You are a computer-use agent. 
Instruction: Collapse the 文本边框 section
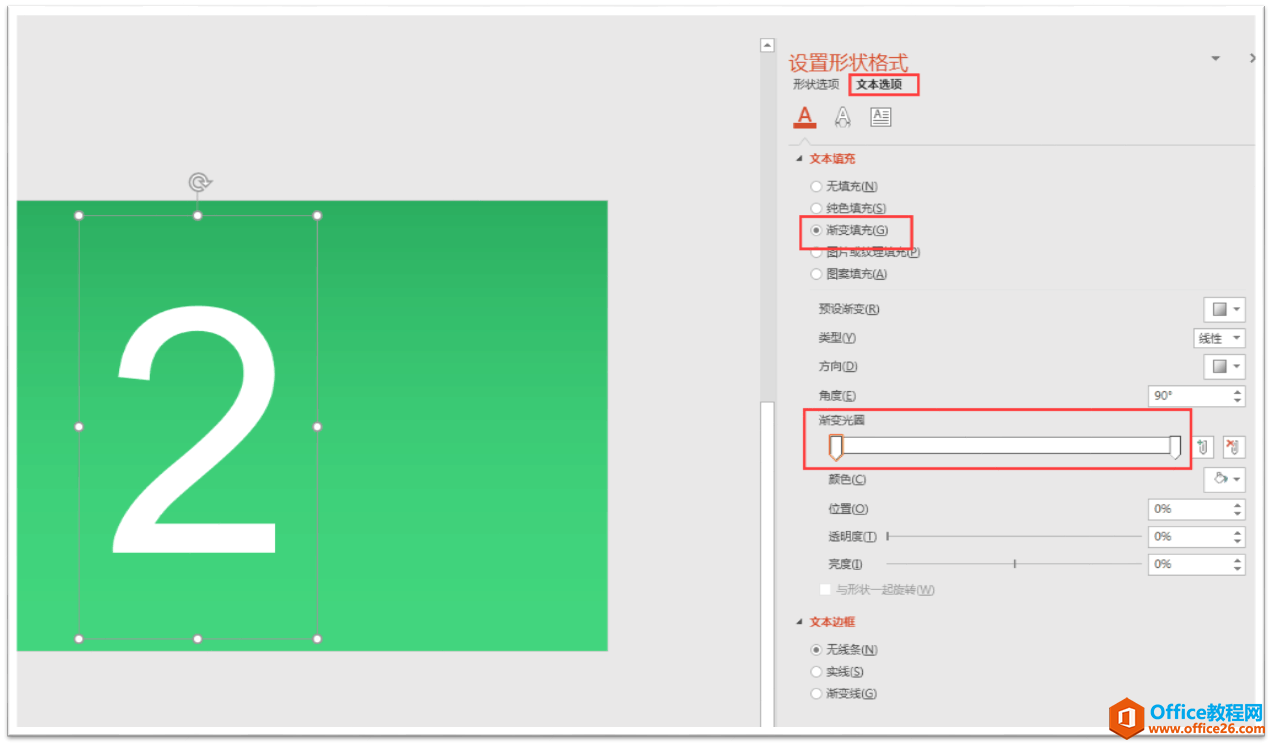point(800,621)
